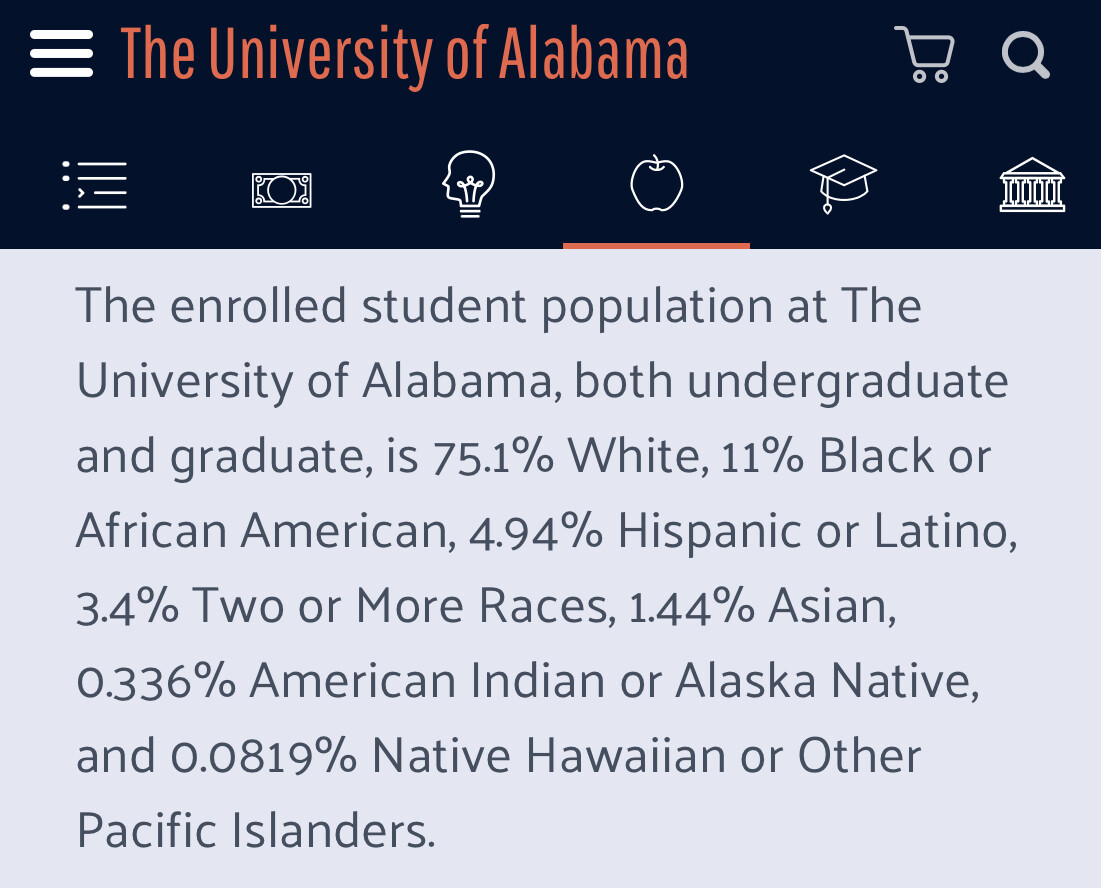Click the '1.44% Asian' statistic
This screenshot has width=1101, height=888.
coord(762,607)
